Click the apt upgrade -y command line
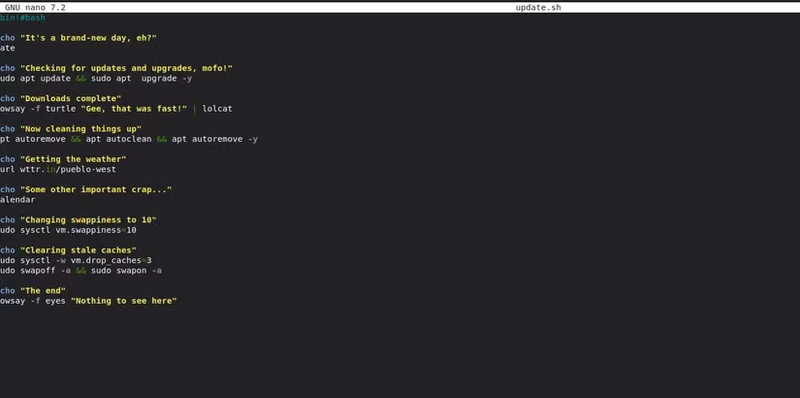Image resolution: width=800 pixels, height=398 pixels. (96, 79)
